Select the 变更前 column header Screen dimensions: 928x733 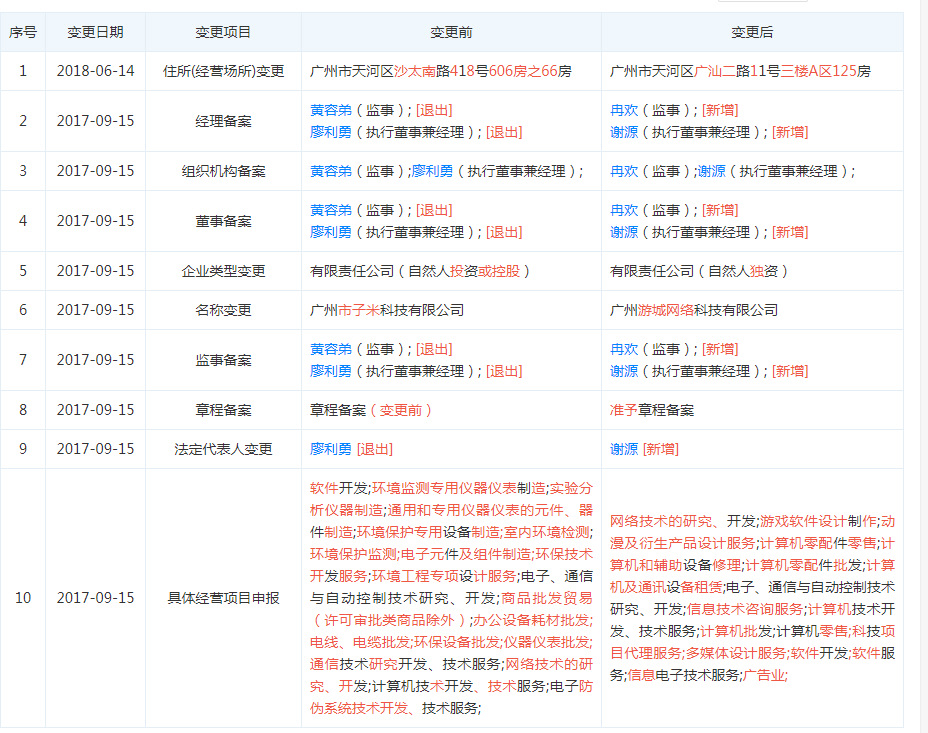tap(451, 32)
